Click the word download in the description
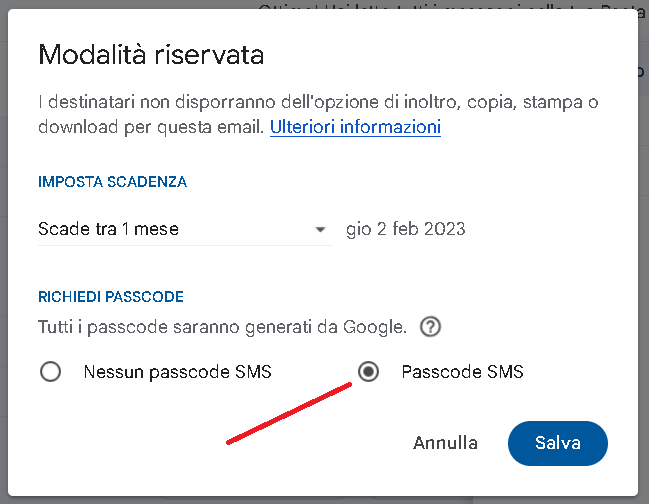 pyautogui.click(x=73, y=128)
